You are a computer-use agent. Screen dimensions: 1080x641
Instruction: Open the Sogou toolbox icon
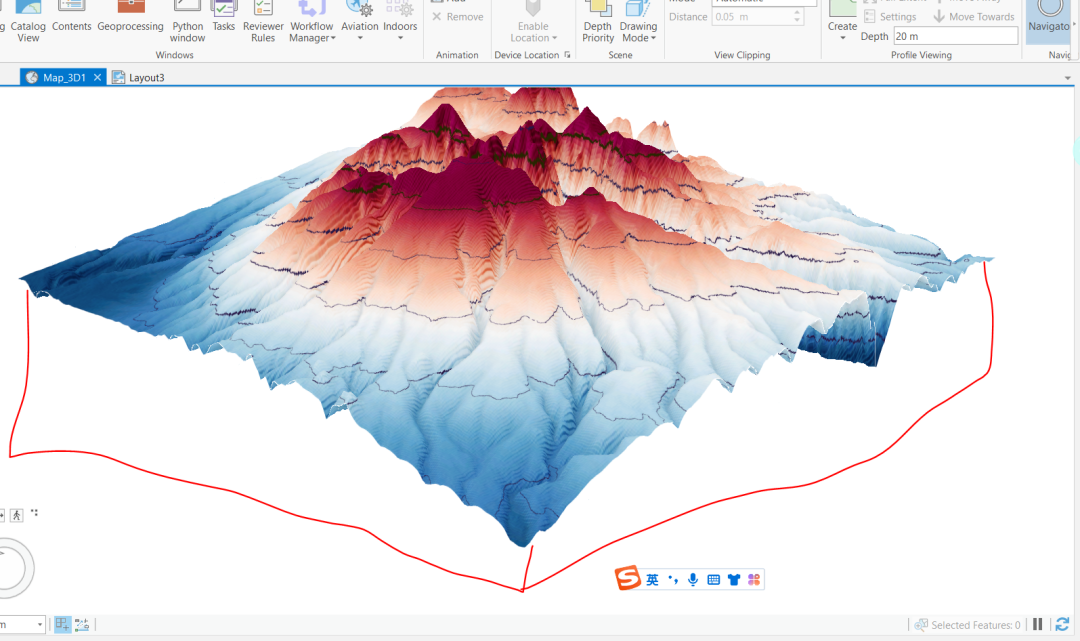point(754,580)
